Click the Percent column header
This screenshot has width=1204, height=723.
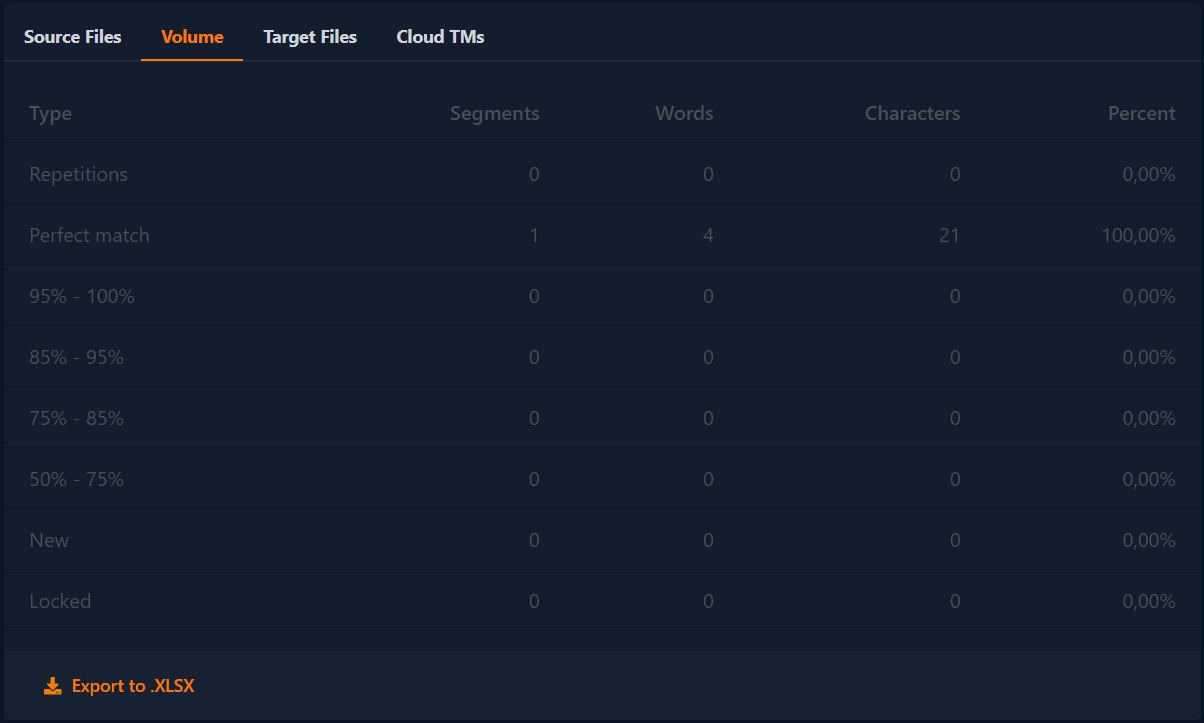click(x=1141, y=113)
